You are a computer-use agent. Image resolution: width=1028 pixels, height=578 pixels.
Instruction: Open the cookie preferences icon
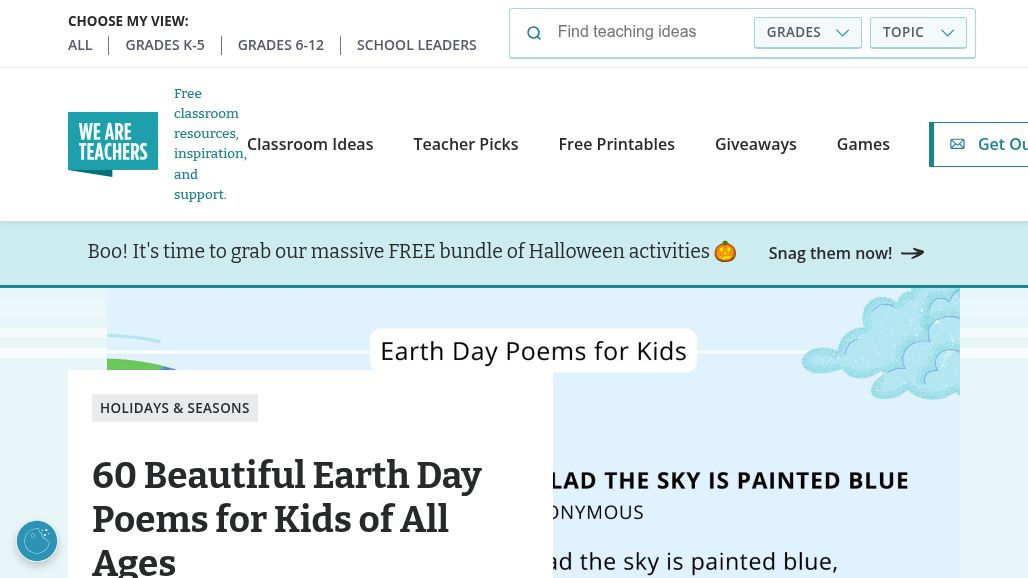click(x=37, y=541)
